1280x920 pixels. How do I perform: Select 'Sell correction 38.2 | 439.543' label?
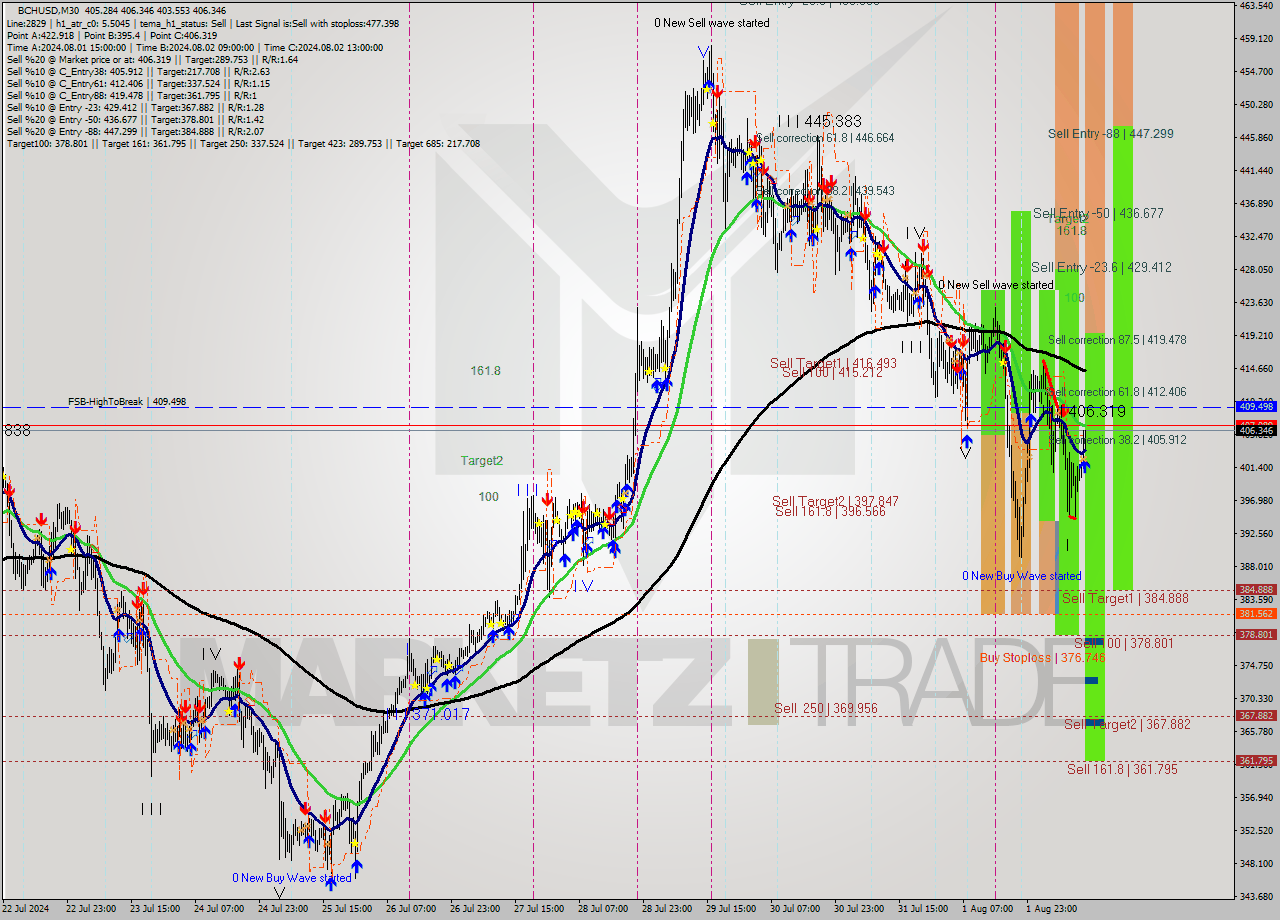(x=826, y=190)
